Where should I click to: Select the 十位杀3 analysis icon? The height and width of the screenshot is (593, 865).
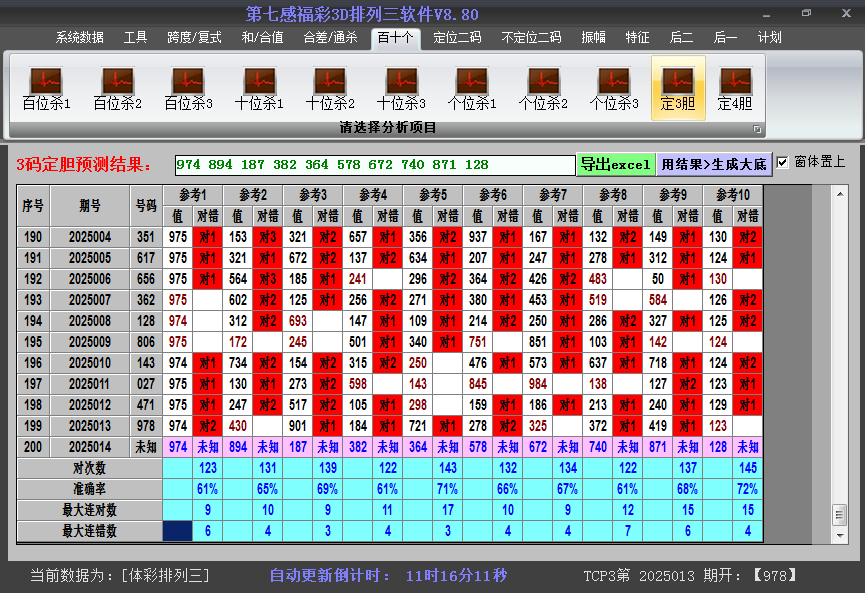401,88
